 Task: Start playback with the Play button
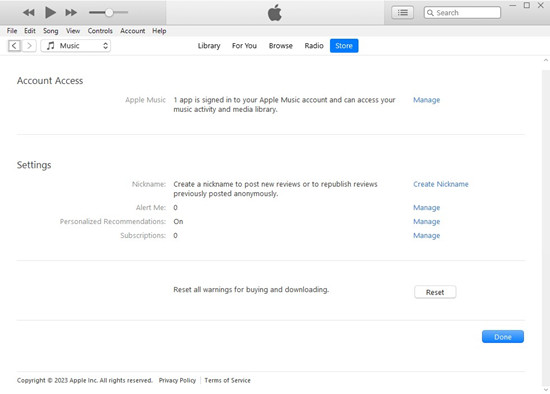pos(50,13)
